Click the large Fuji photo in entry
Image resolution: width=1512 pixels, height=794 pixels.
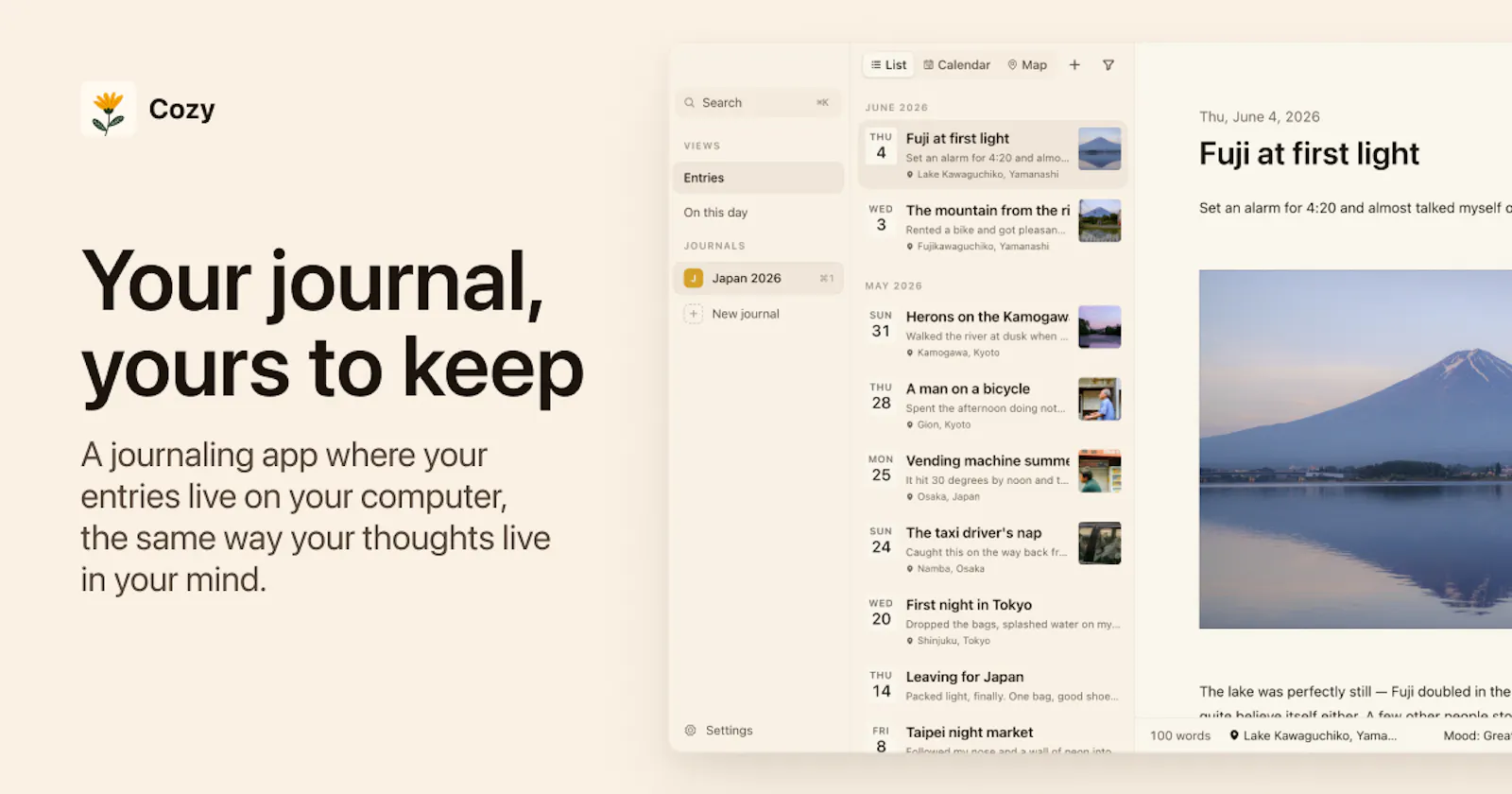point(1355,449)
